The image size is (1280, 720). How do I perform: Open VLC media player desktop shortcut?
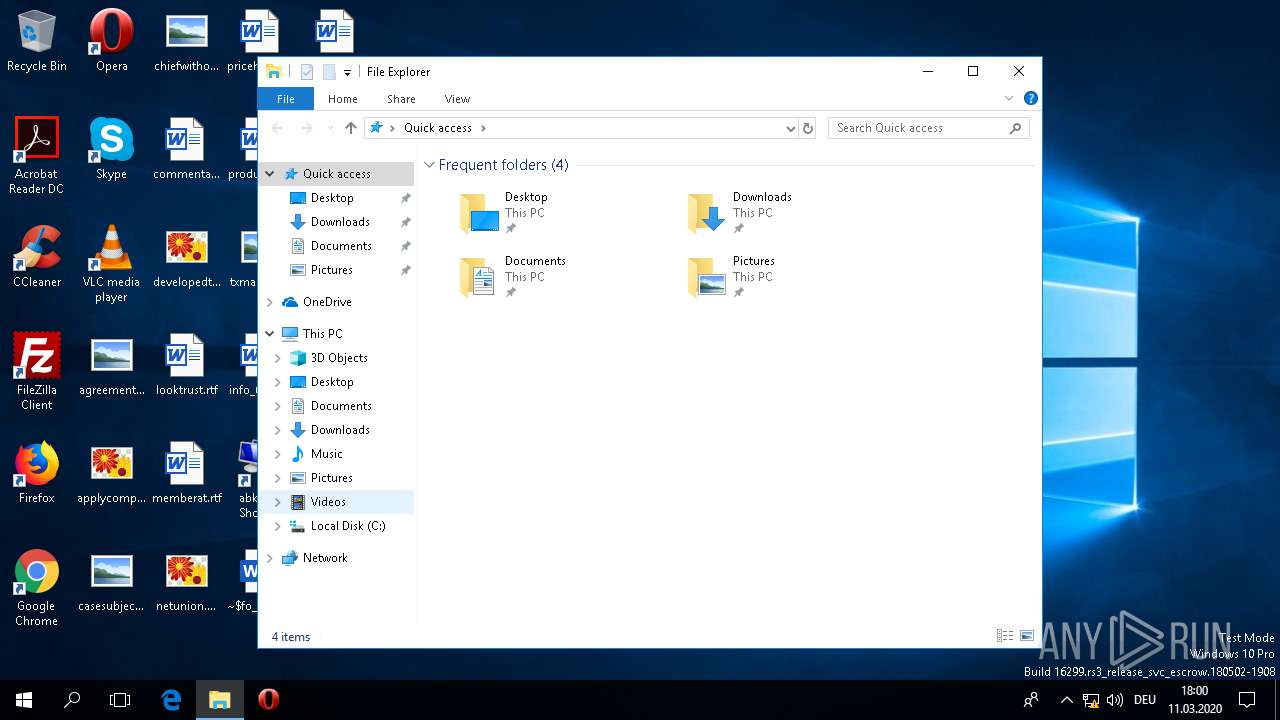coord(111,264)
